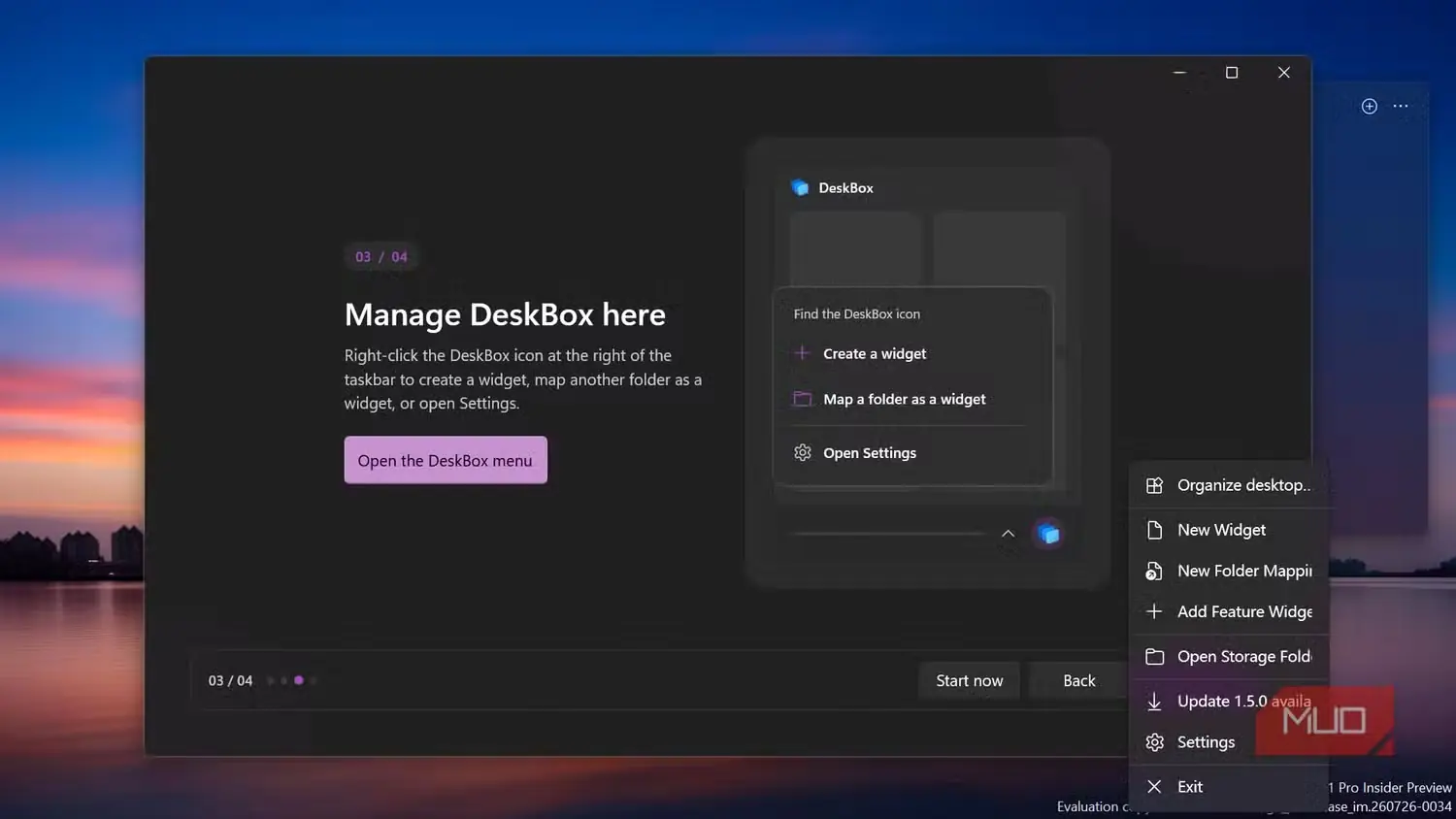Image resolution: width=1456 pixels, height=819 pixels.
Task: Open Settings from the context menu
Action: [1229, 742]
